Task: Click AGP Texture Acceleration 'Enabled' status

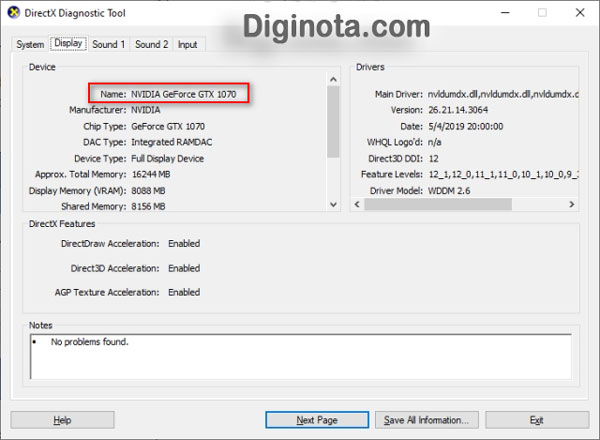Action: [184, 292]
